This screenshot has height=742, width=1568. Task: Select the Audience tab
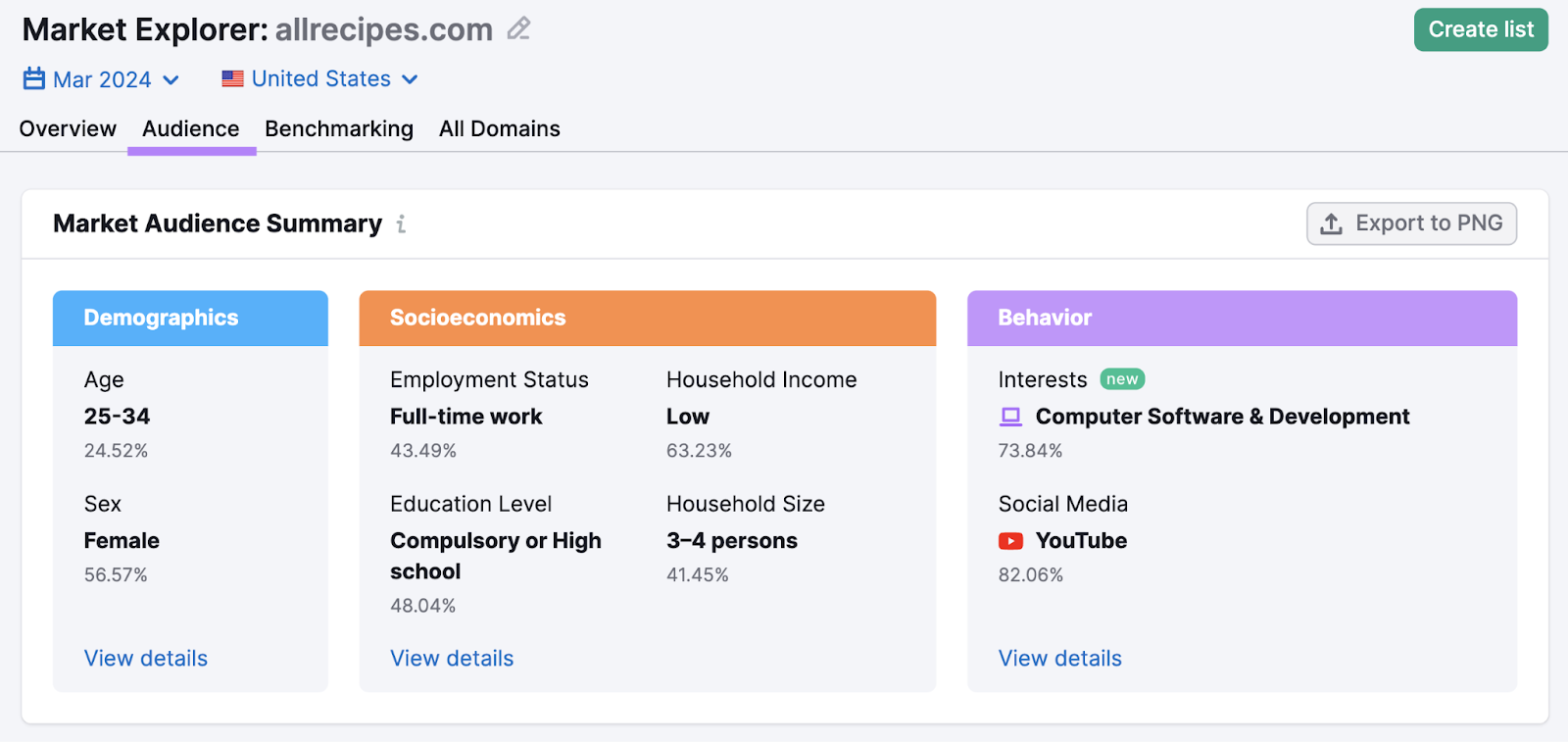coord(191,129)
